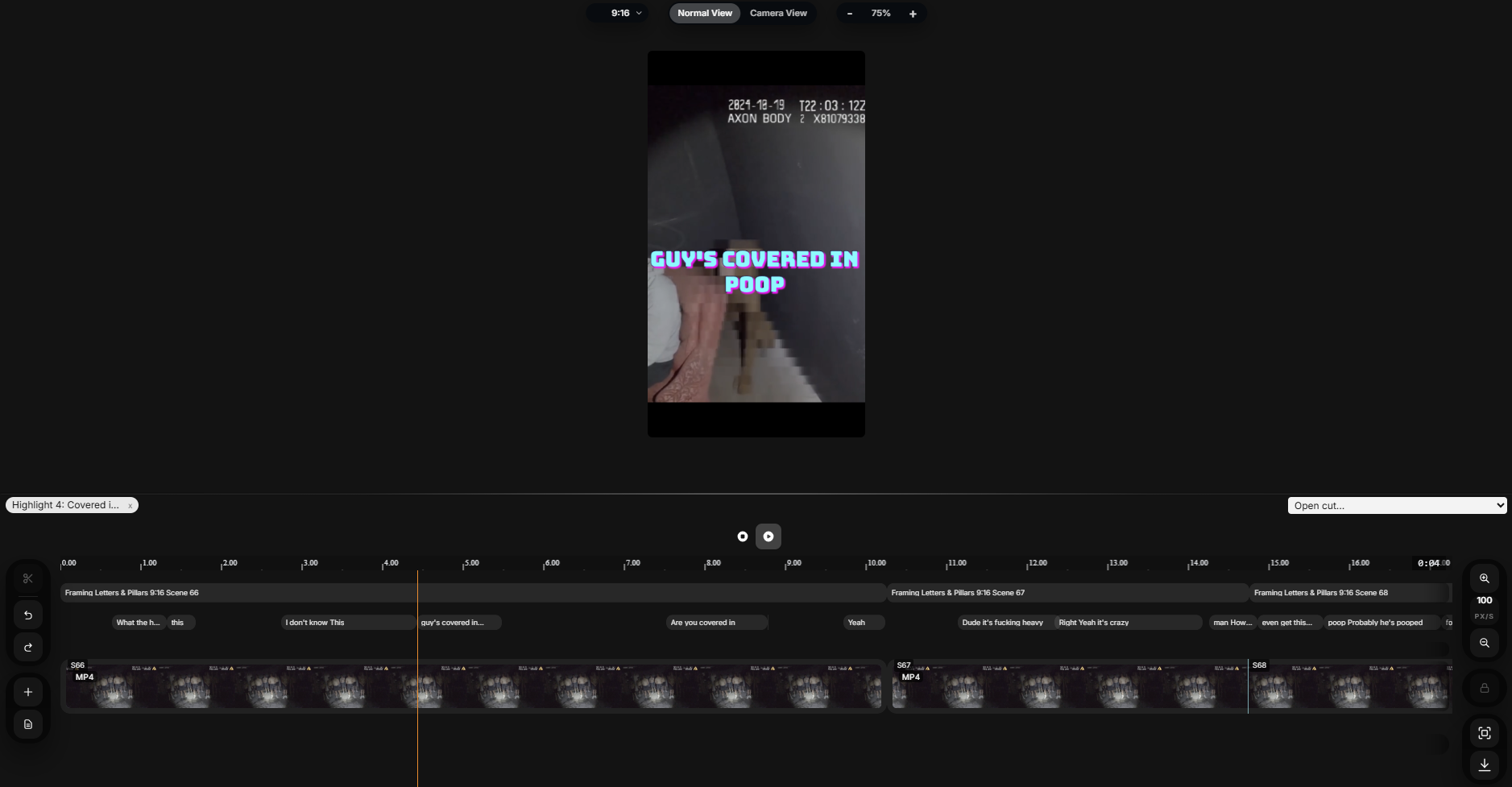Click the video preview canvas
Viewport: 1512px width, 787px height.
[756, 244]
